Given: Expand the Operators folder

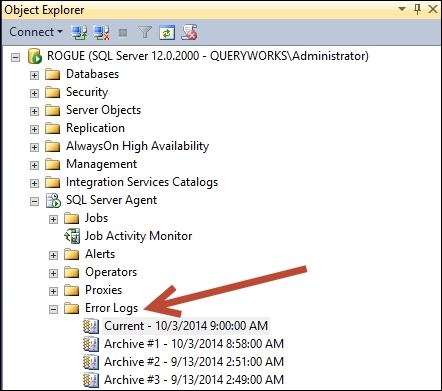Looking at the screenshot, I should [x=53, y=273].
